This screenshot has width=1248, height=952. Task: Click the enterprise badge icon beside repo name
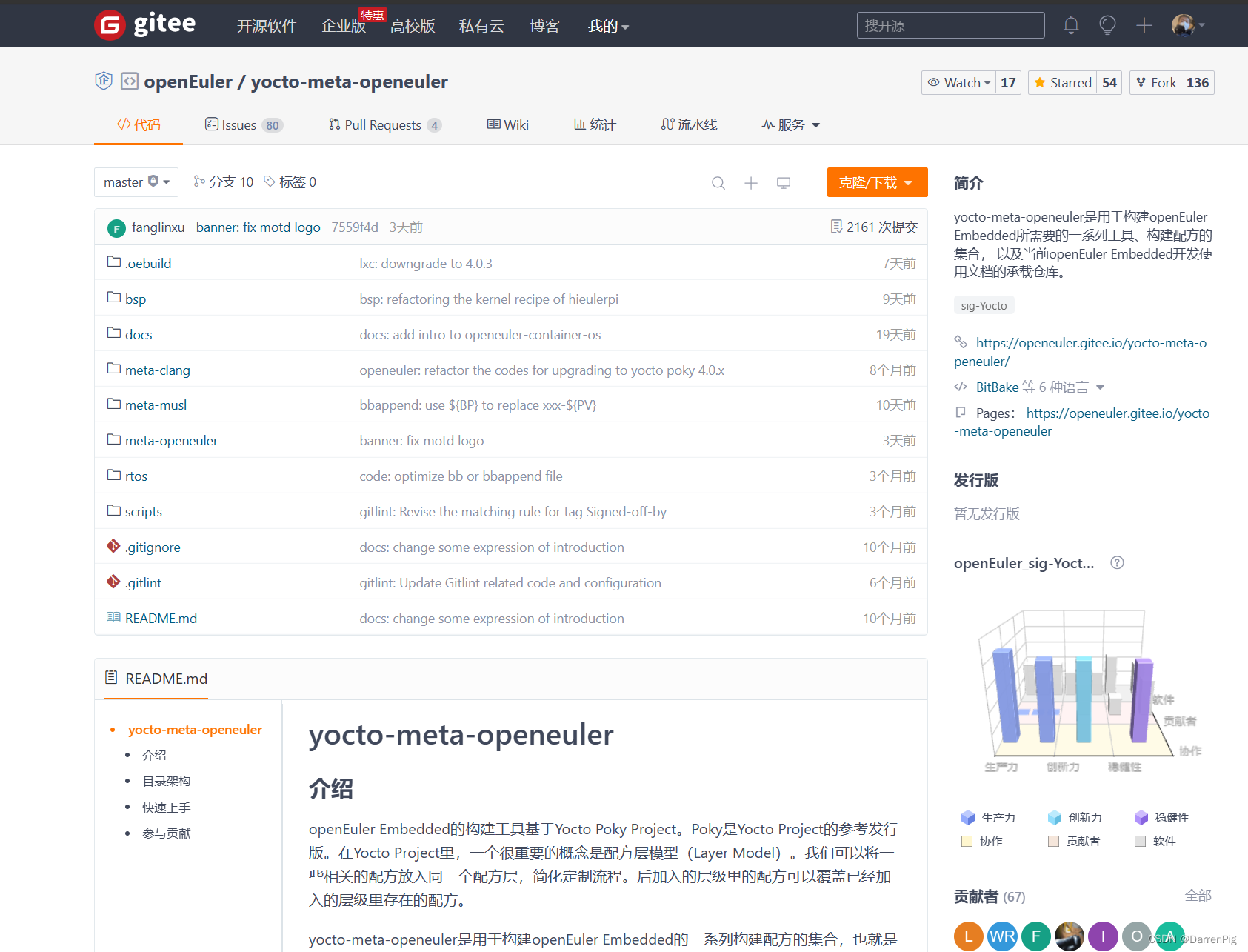click(104, 81)
